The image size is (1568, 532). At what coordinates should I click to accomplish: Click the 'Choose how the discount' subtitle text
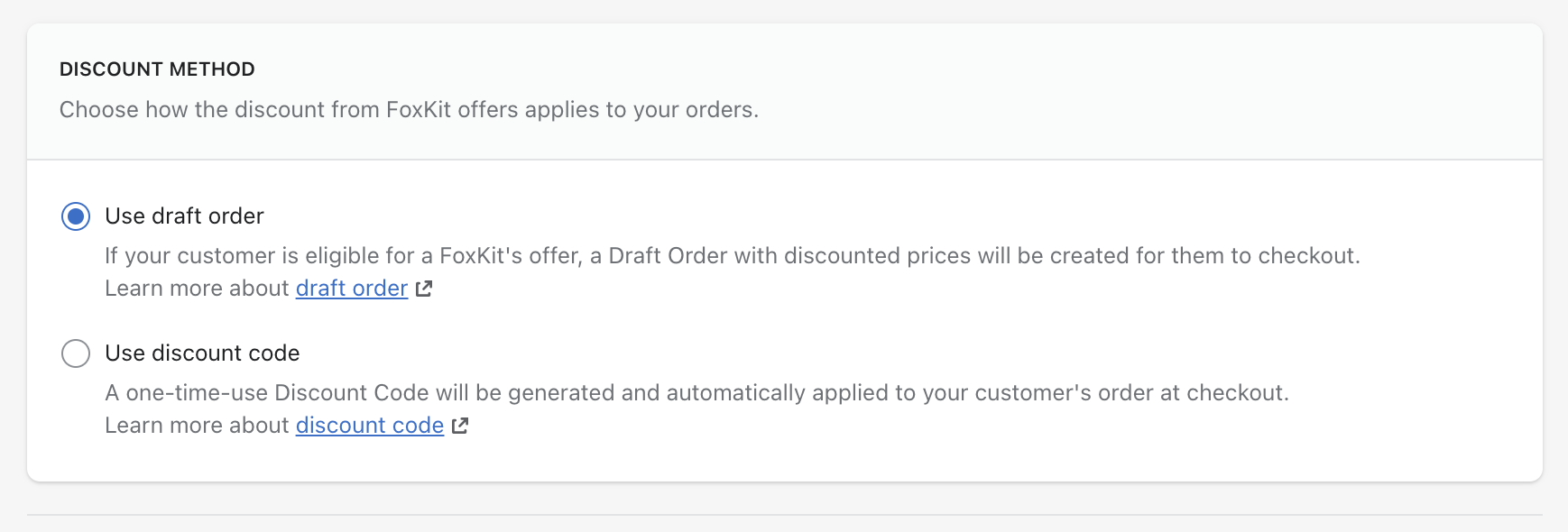pyautogui.click(x=408, y=110)
